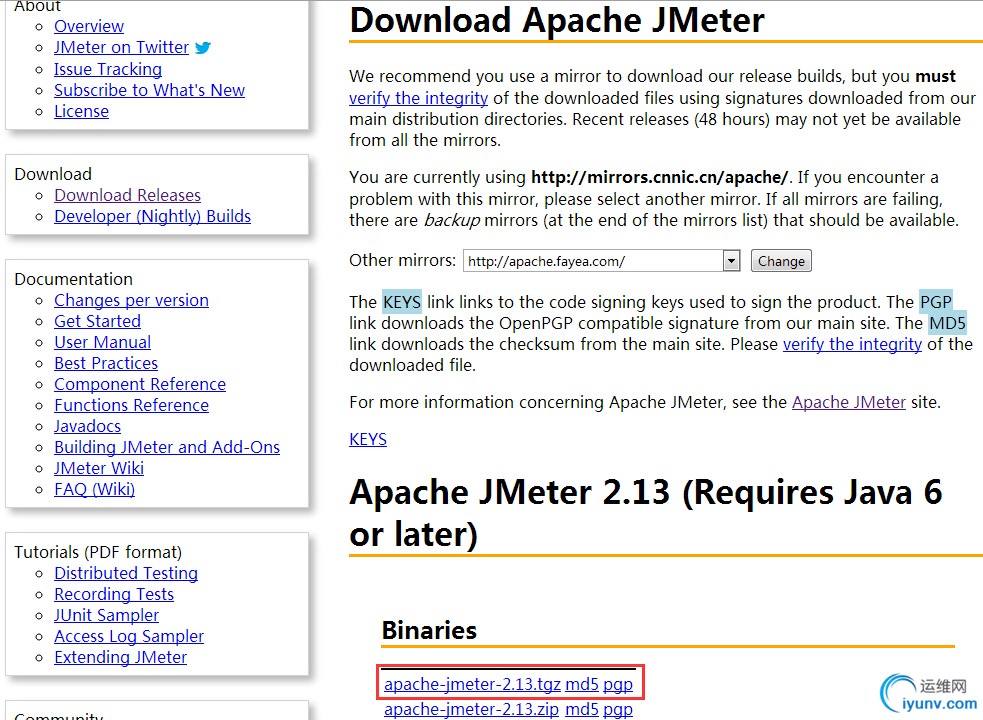Open Building JMeter and Add-Ons
Viewport: 983px width, 720px height.
tap(167, 447)
